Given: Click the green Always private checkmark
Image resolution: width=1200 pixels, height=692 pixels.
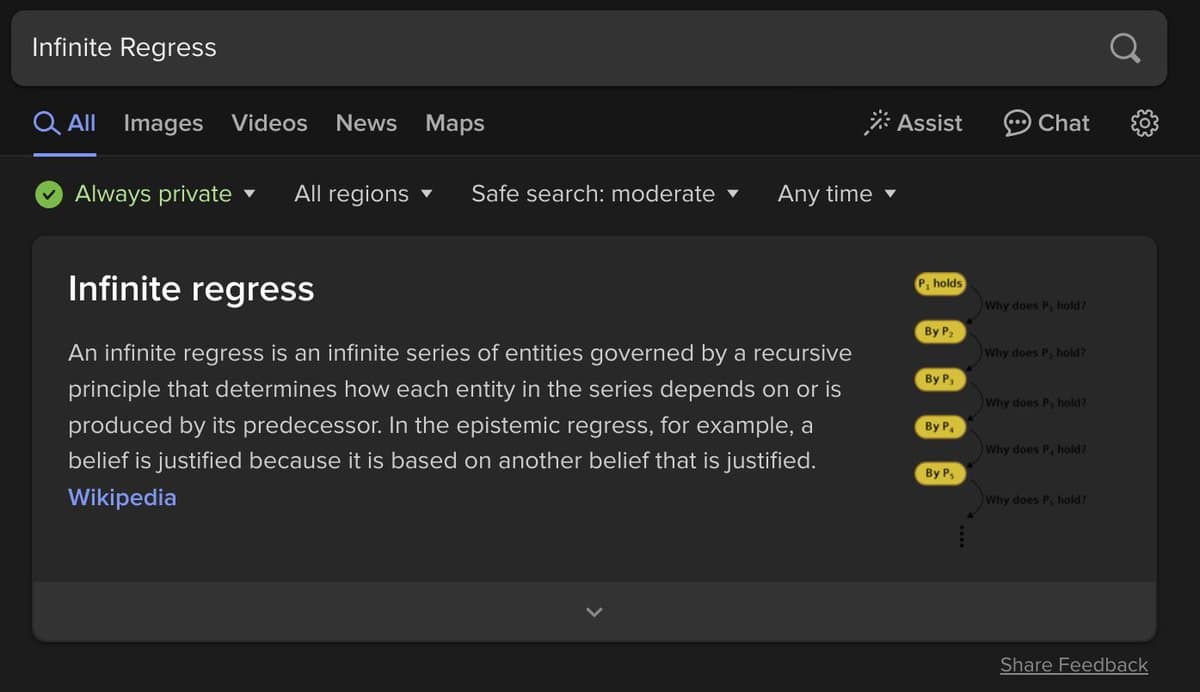Looking at the screenshot, I should [48, 194].
